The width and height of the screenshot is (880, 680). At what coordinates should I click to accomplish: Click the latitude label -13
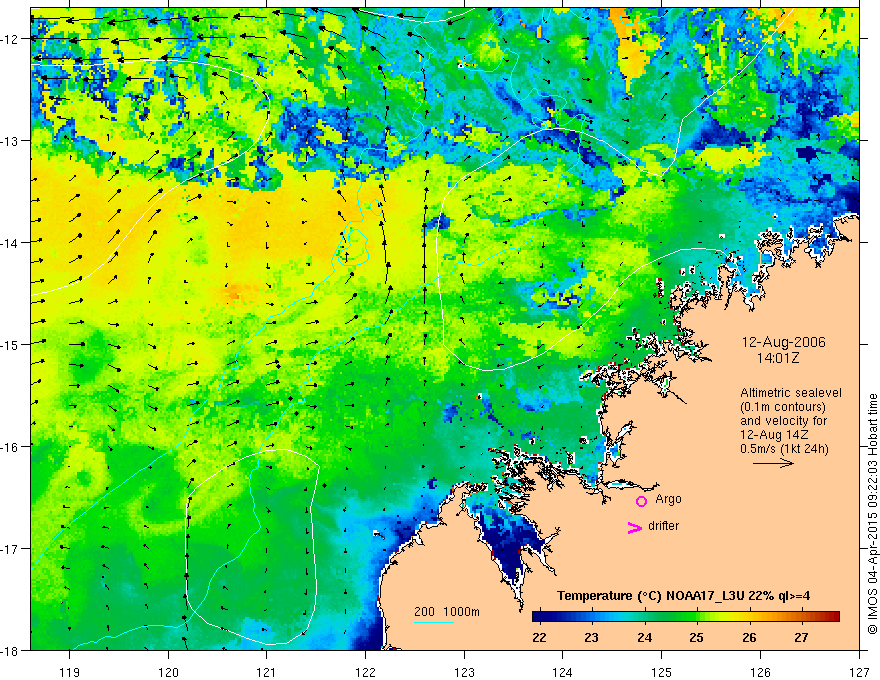point(10,141)
